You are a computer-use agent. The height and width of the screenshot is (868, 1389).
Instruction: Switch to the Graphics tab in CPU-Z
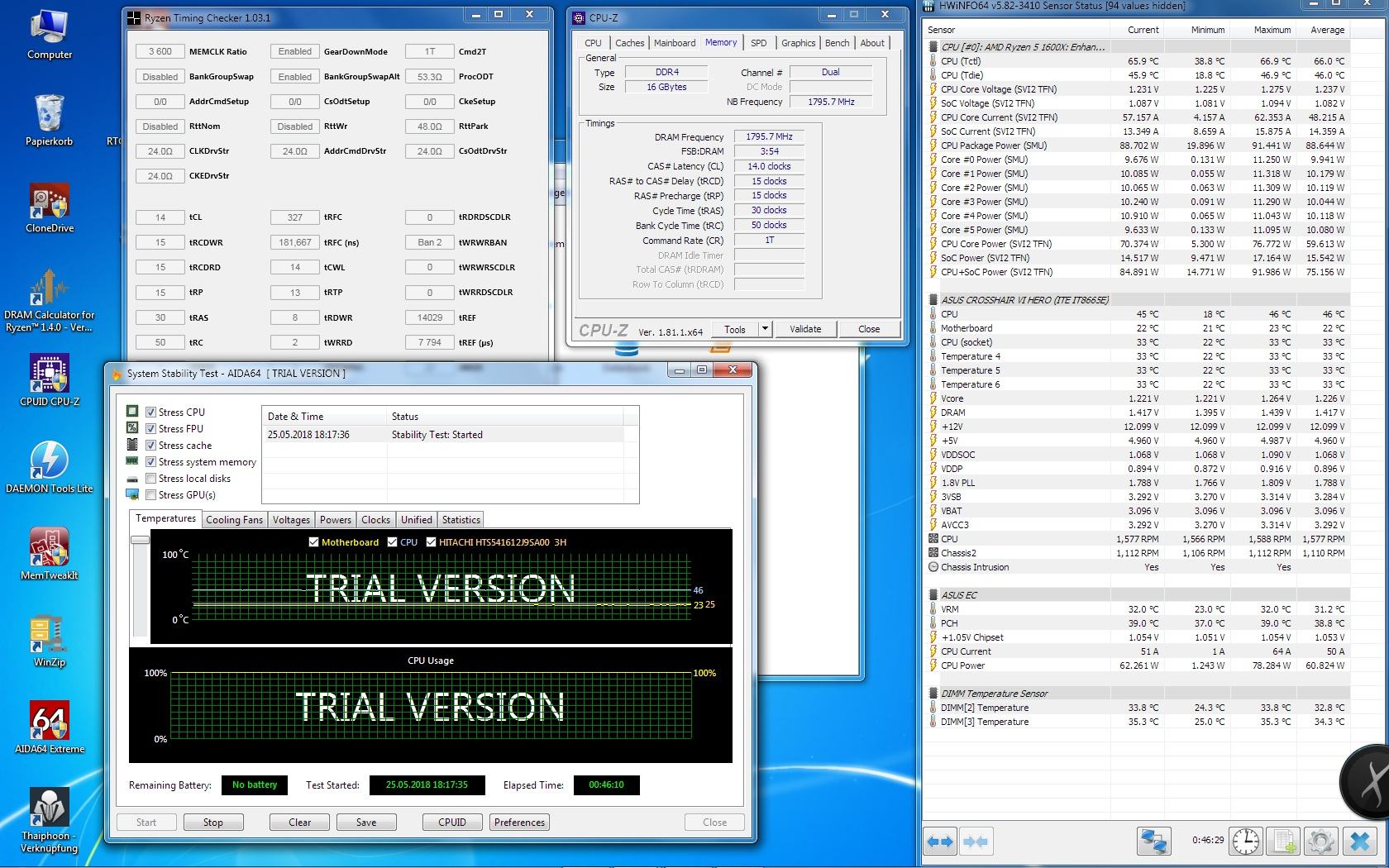point(798,43)
